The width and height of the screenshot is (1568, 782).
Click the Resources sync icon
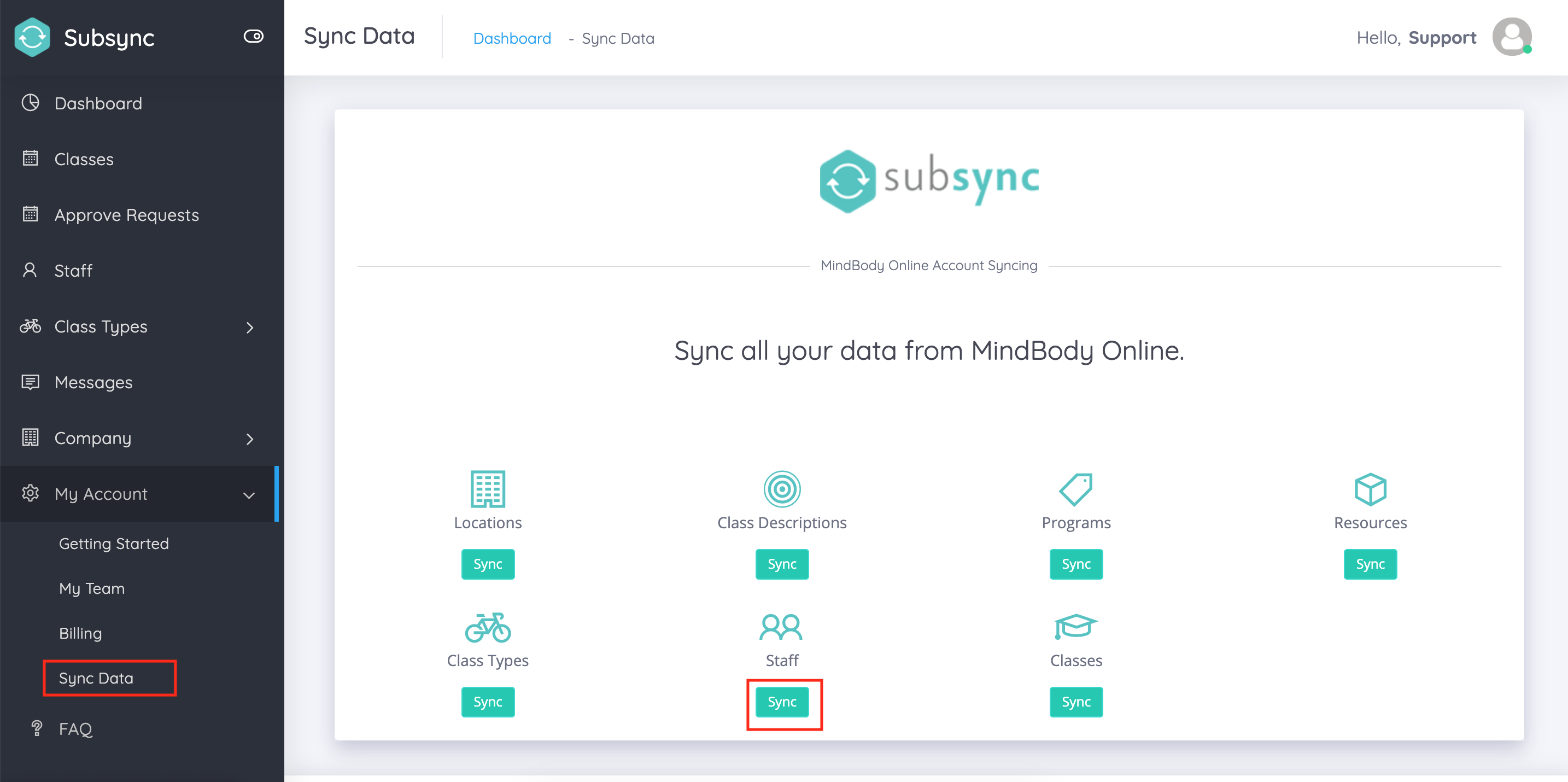tap(1368, 563)
